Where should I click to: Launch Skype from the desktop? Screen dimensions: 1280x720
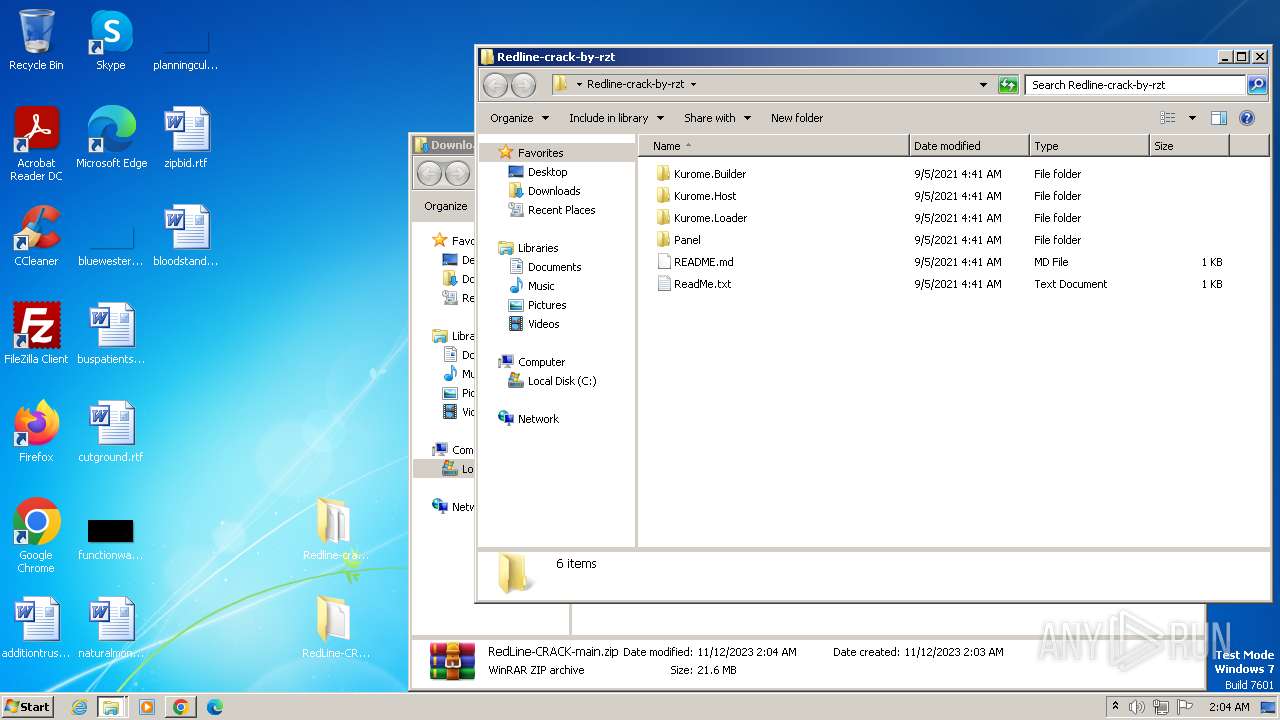(x=110, y=40)
